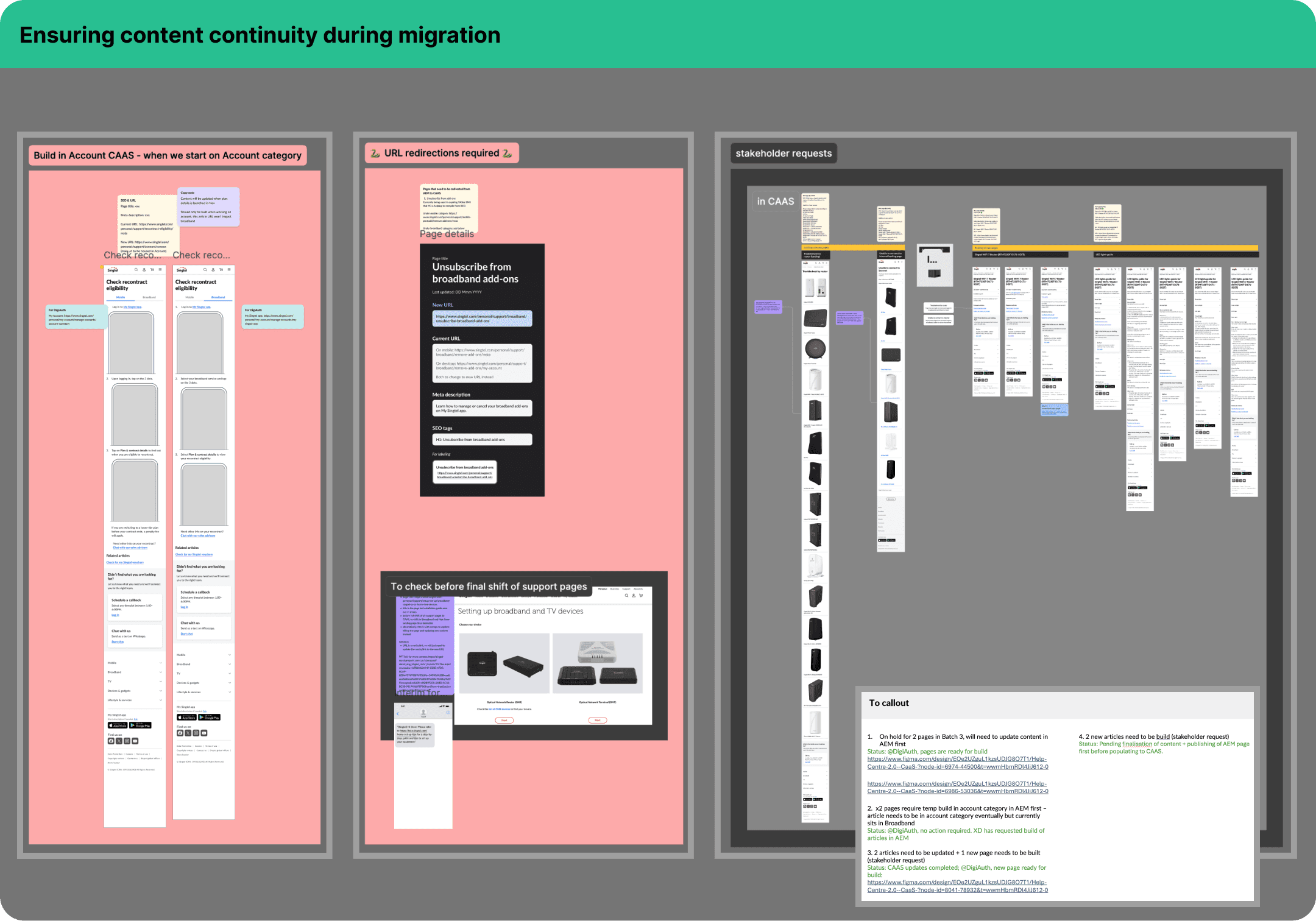Image resolution: width=1316 pixels, height=921 pixels.
Task: Click the Google Play badge in right mockup
Action: point(210,718)
